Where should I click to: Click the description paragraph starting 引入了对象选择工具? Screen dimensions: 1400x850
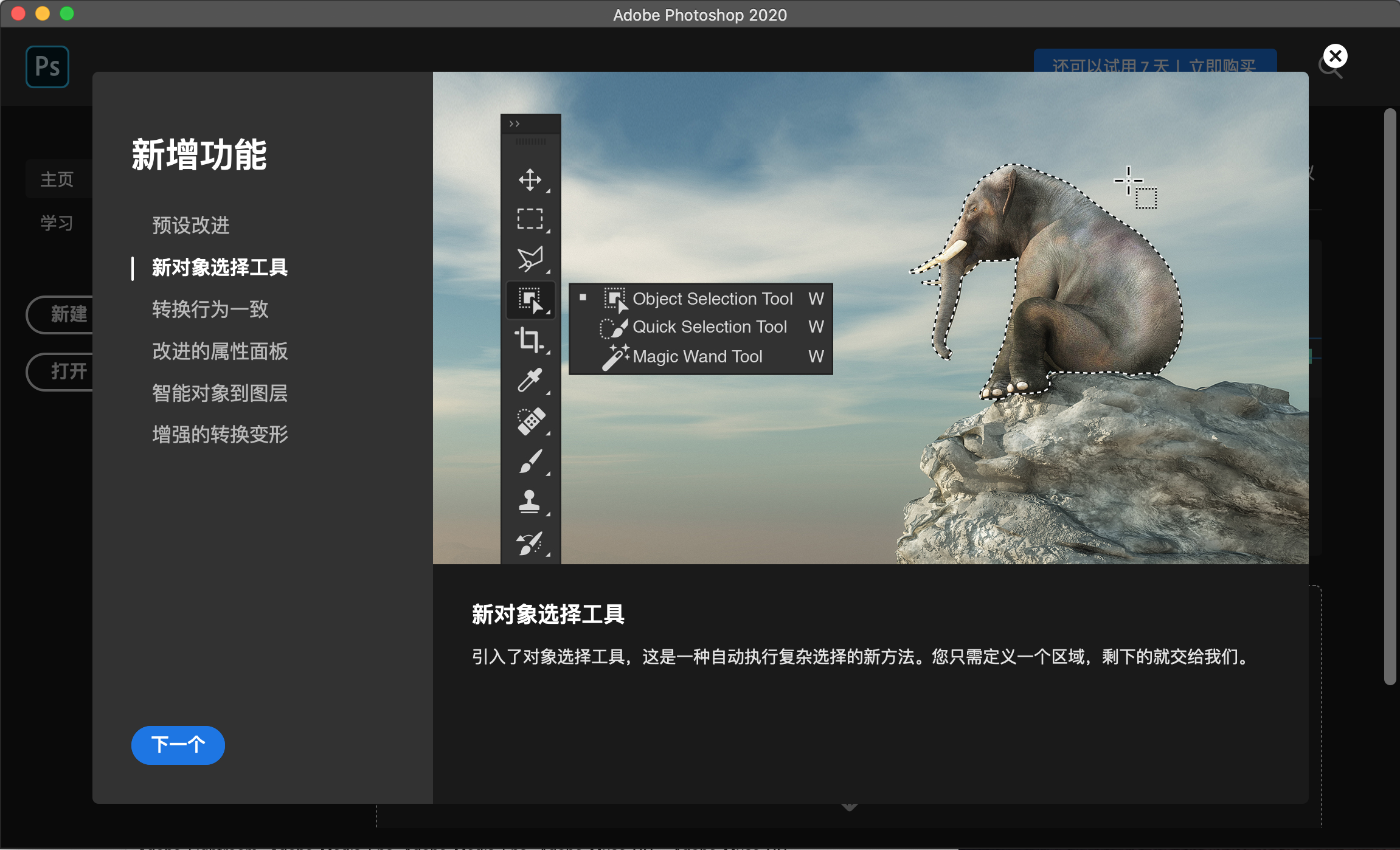click(861, 657)
